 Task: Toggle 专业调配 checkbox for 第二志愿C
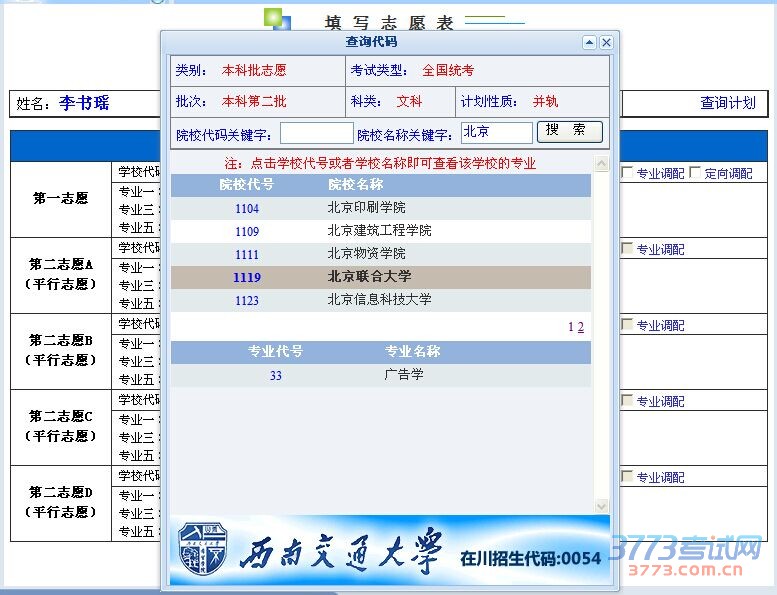pos(628,401)
